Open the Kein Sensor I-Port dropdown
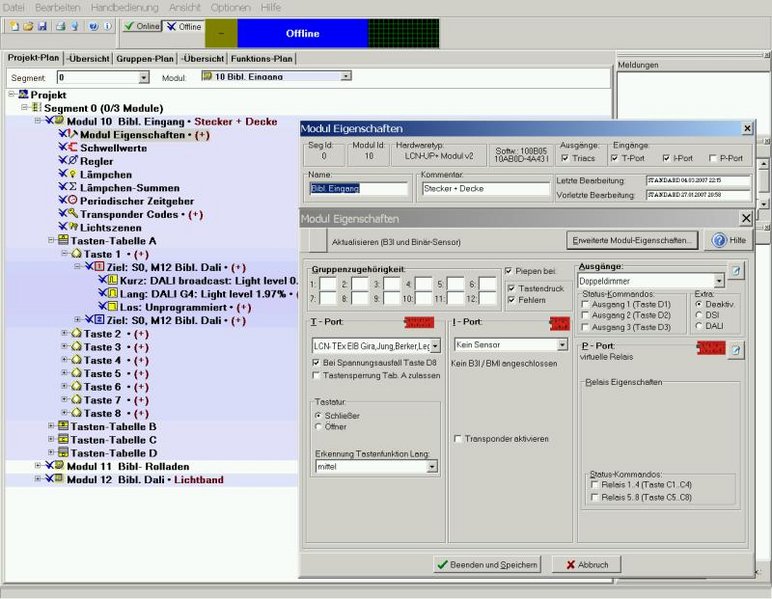 (x=562, y=345)
